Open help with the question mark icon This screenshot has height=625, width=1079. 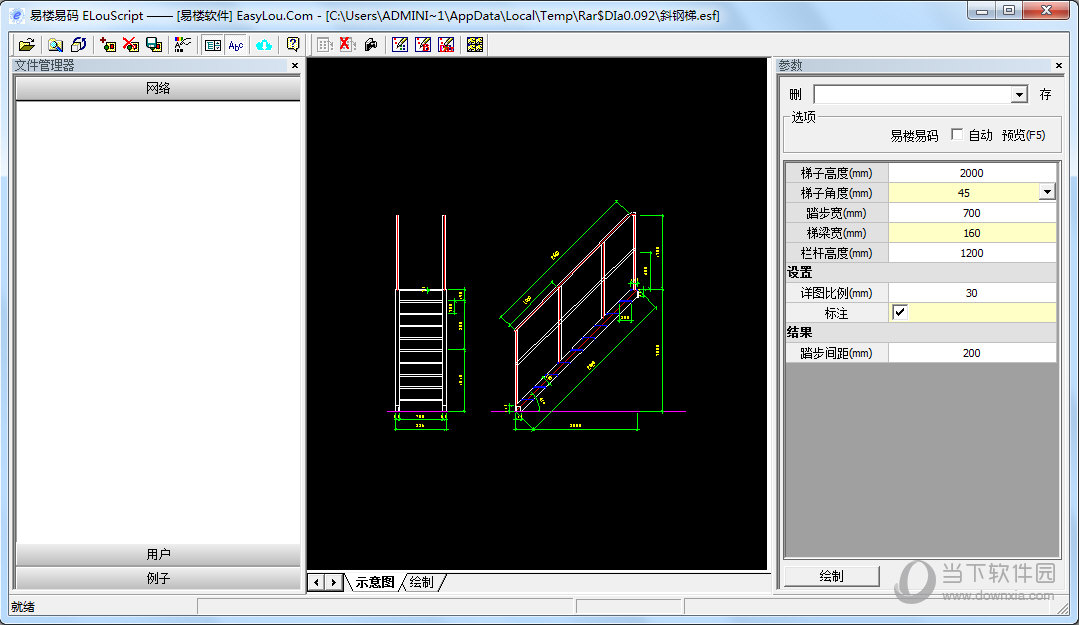[293, 45]
